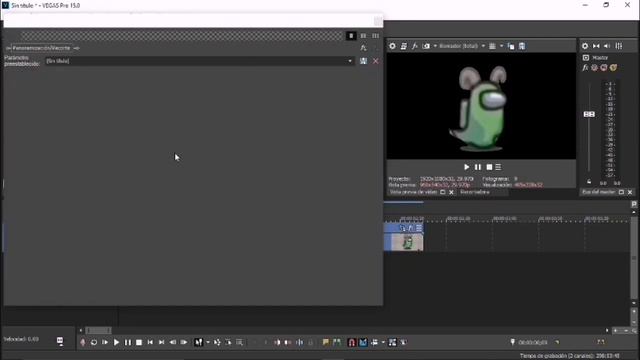This screenshot has height=360, width=640.
Task: Toggle dim output speaker icon
Action: [x=607, y=46]
